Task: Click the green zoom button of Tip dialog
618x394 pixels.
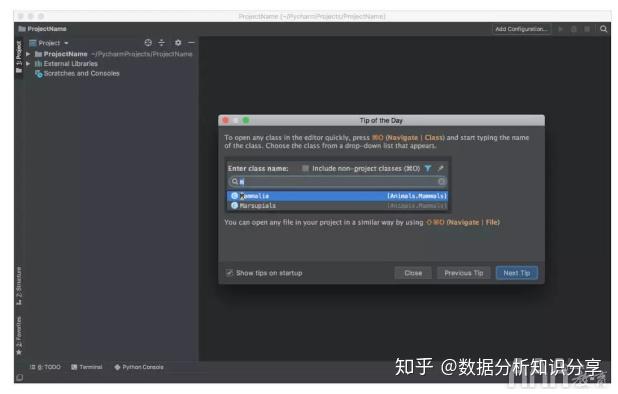Action: (246, 120)
